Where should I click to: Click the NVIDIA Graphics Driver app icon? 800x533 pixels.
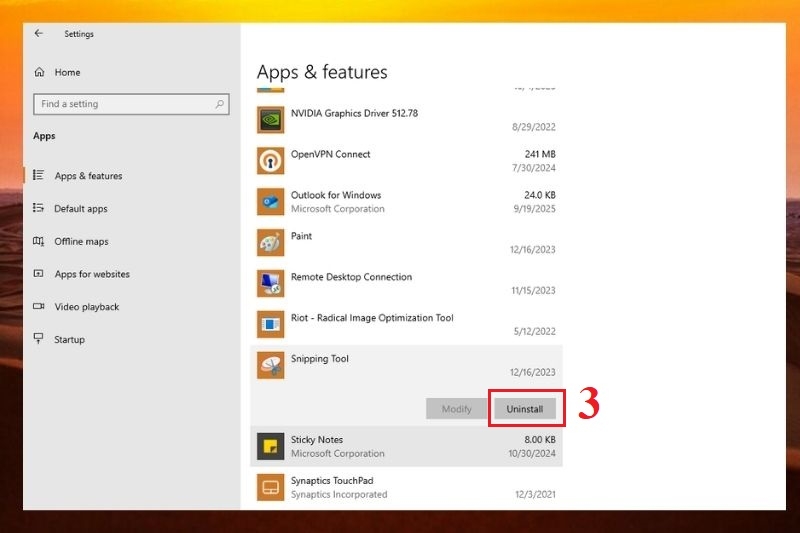[270, 120]
